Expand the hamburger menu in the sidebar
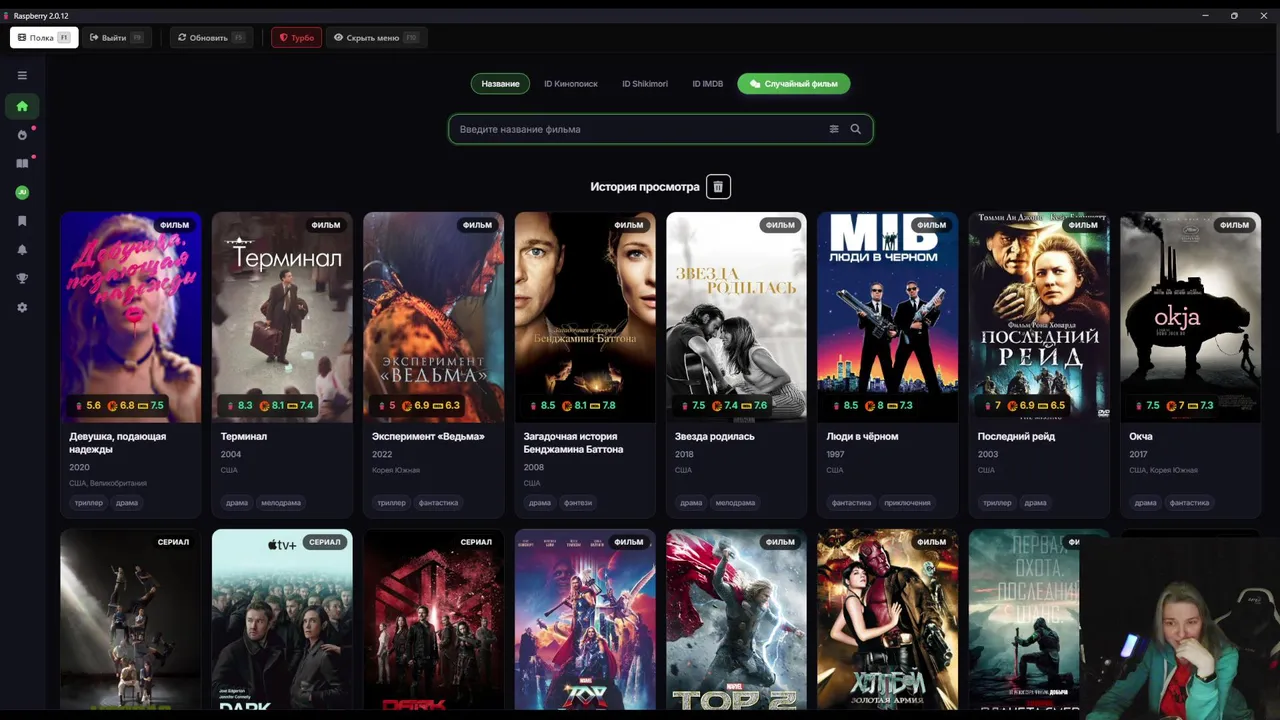 (22, 75)
